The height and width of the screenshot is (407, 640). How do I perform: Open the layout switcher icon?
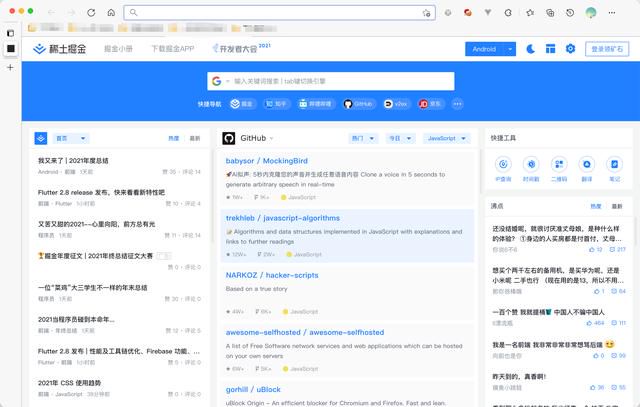pos(550,49)
